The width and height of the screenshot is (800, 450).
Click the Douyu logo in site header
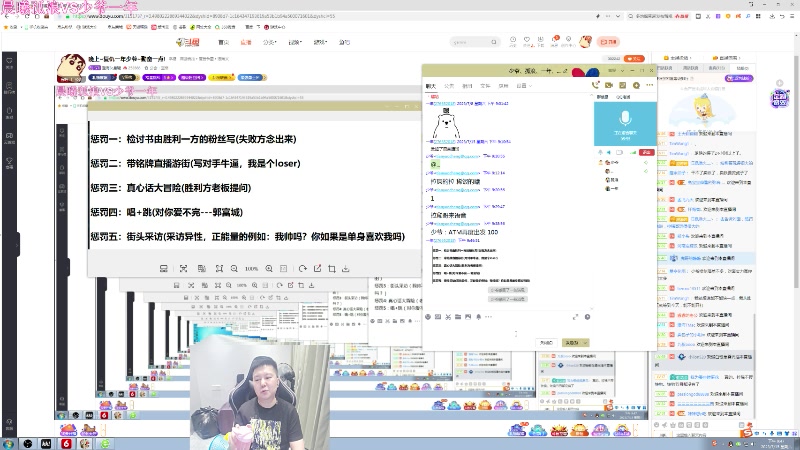click(x=188, y=42)
